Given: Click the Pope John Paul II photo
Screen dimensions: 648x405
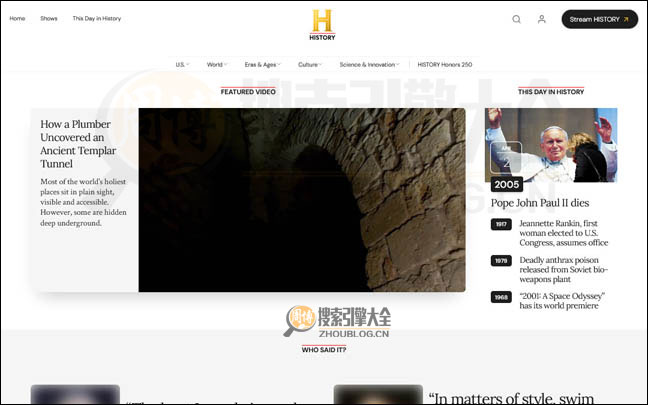Looking at the screenshot, I should (x=551, y=145).
